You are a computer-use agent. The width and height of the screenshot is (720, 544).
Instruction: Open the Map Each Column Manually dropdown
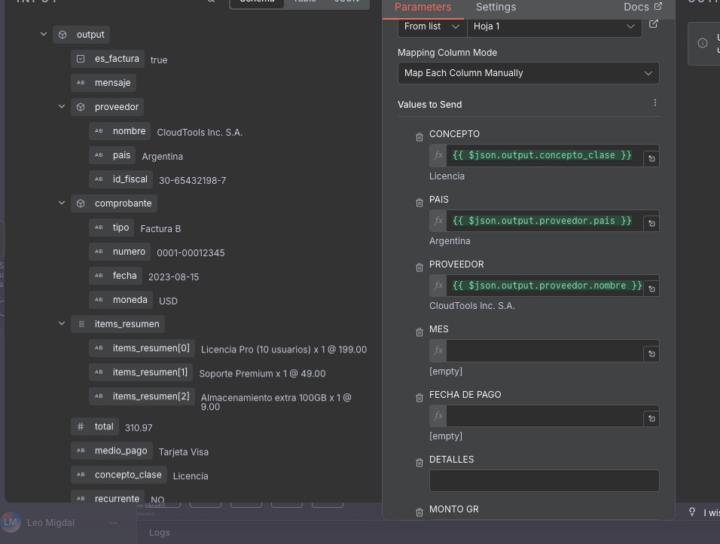coord(528,73)
